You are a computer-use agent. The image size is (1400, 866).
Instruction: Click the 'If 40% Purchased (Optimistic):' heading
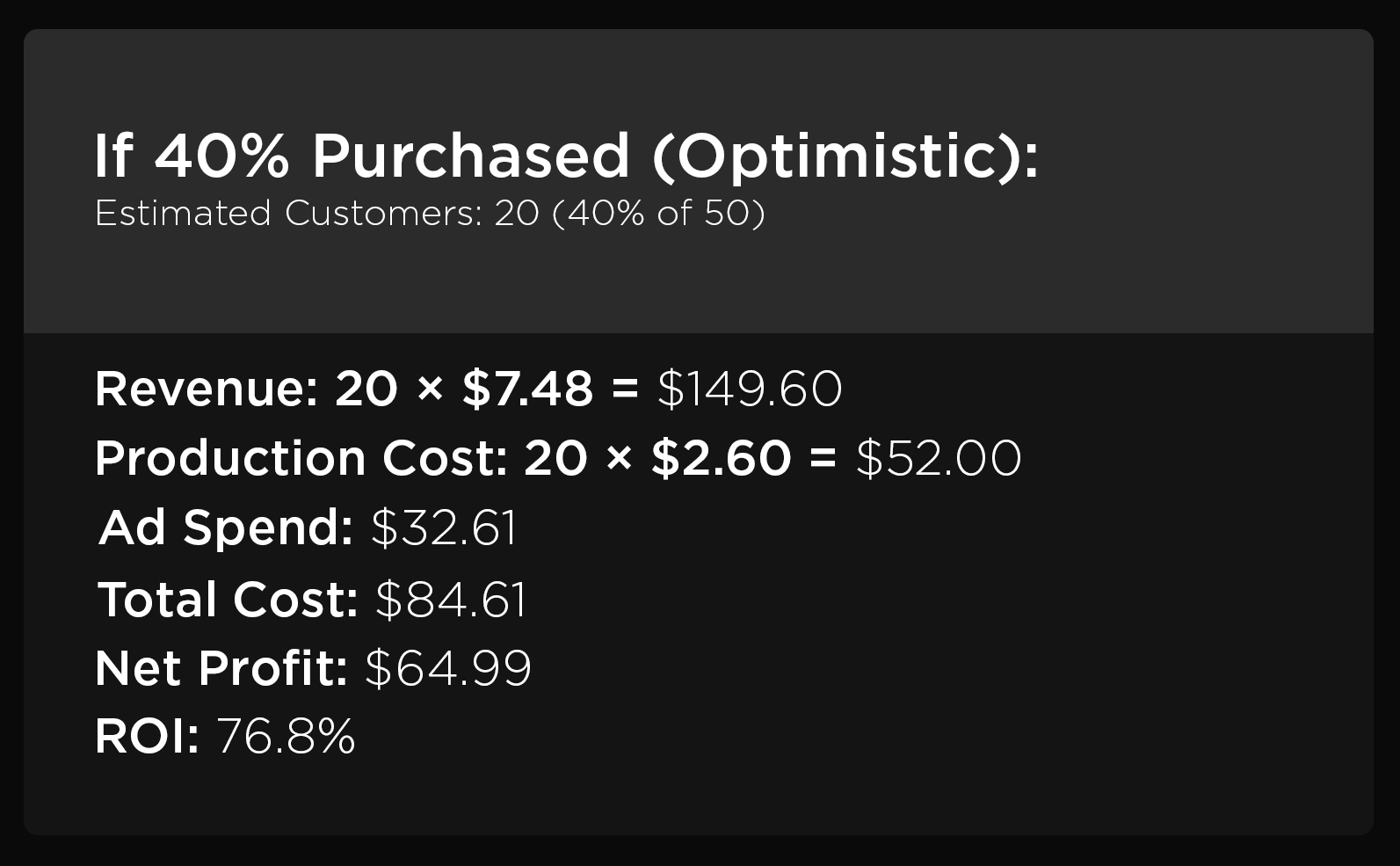[x=566, y=156]
